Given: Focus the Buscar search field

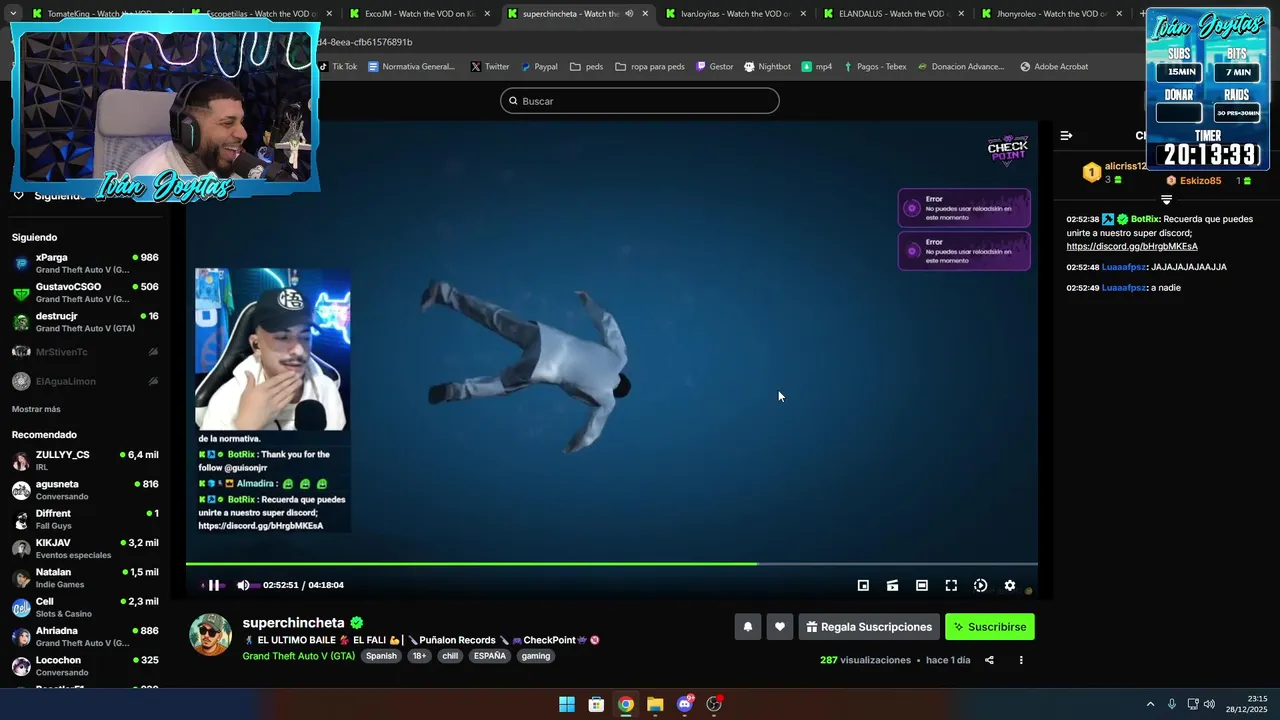Looking at the screenshot, I should (640, 101).
